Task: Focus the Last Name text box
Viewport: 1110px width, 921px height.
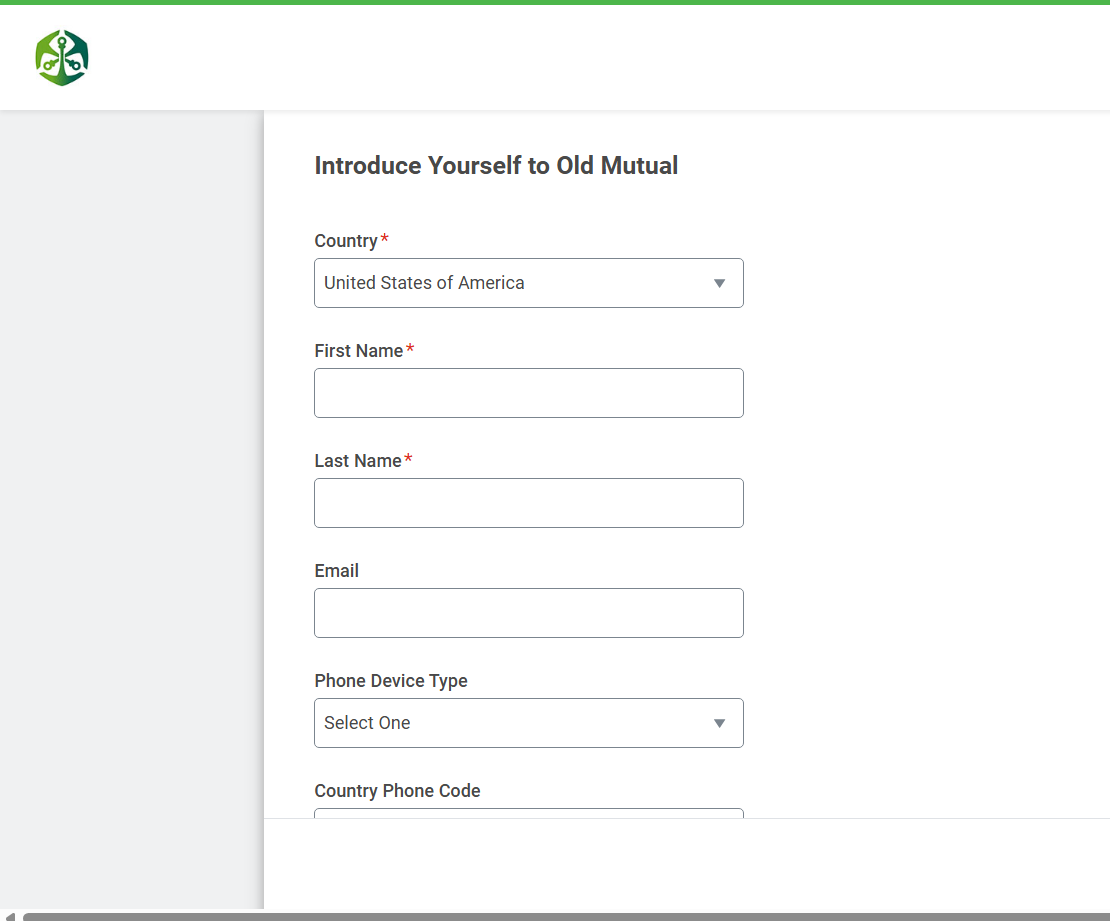Action: [x=529, y=503]
